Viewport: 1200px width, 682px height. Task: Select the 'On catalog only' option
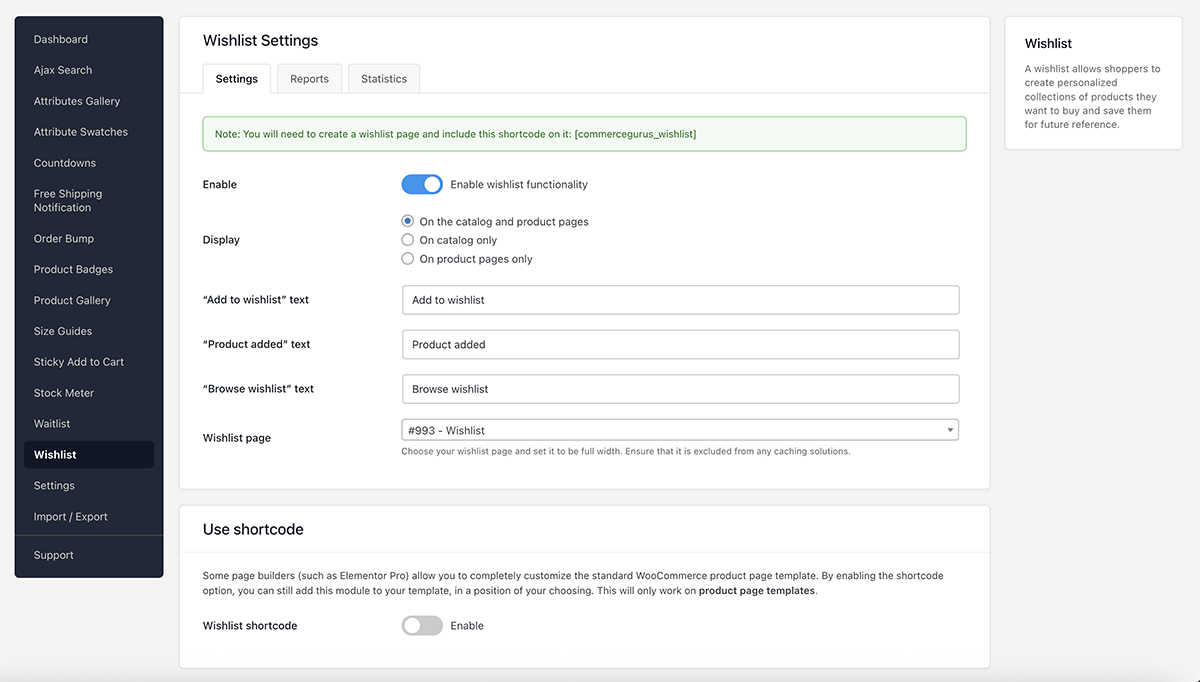pyautogui.click(x=407, y=239)
